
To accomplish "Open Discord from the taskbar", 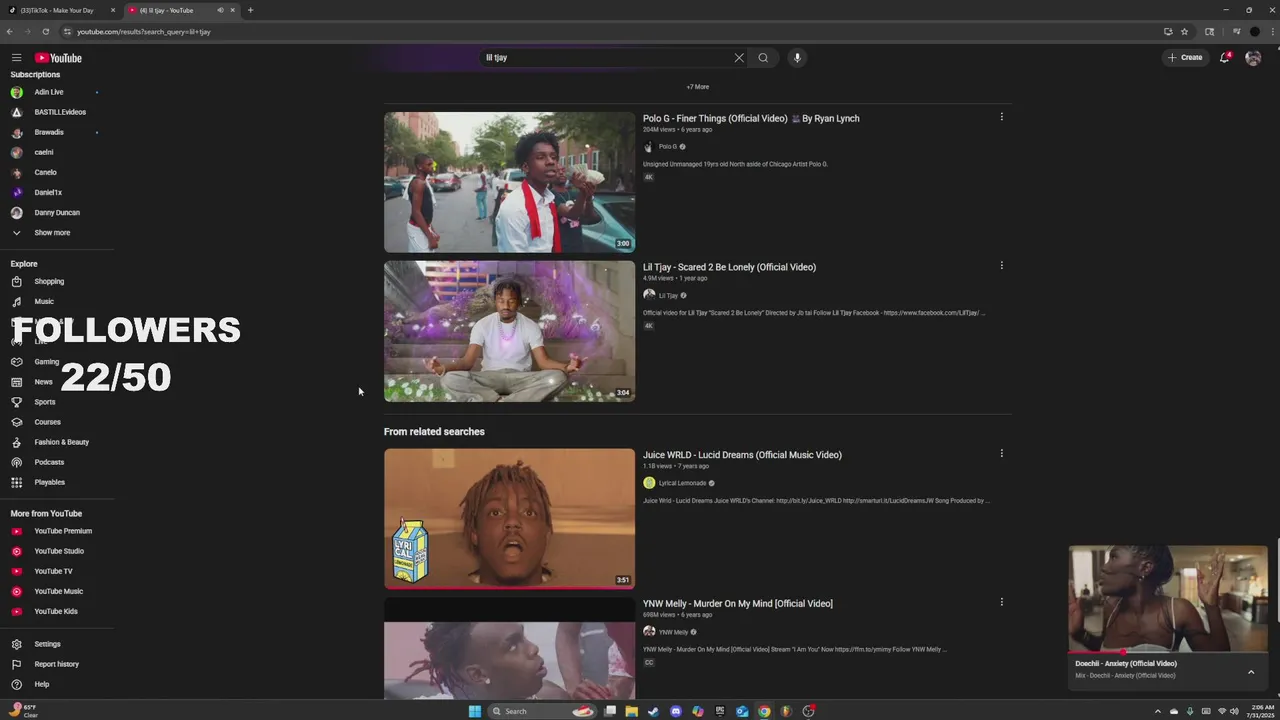I will coord(676,711).
